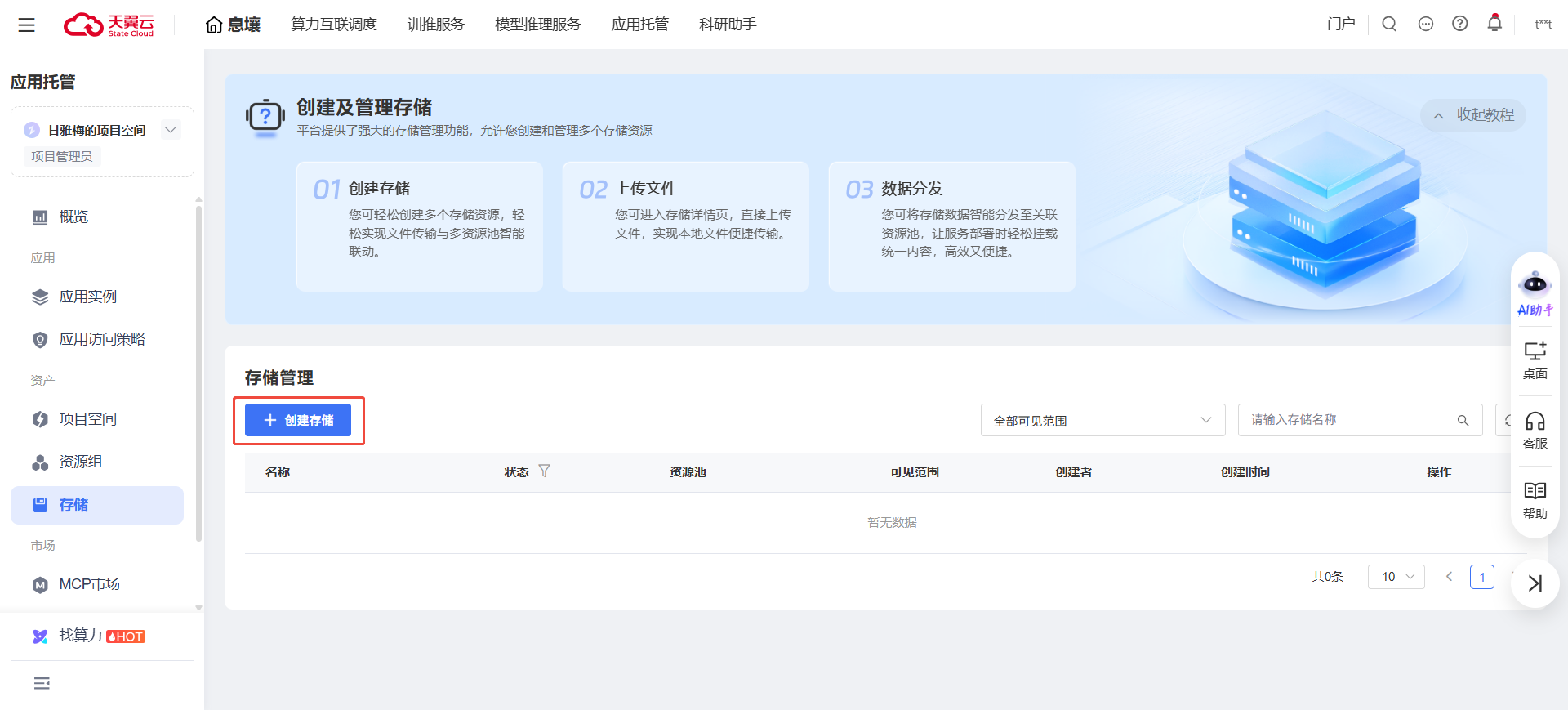Screen dimensions: 1568x710
Task: Click the 状态 column filter icon
Action: pyautogui.click(x=545, y=471)
